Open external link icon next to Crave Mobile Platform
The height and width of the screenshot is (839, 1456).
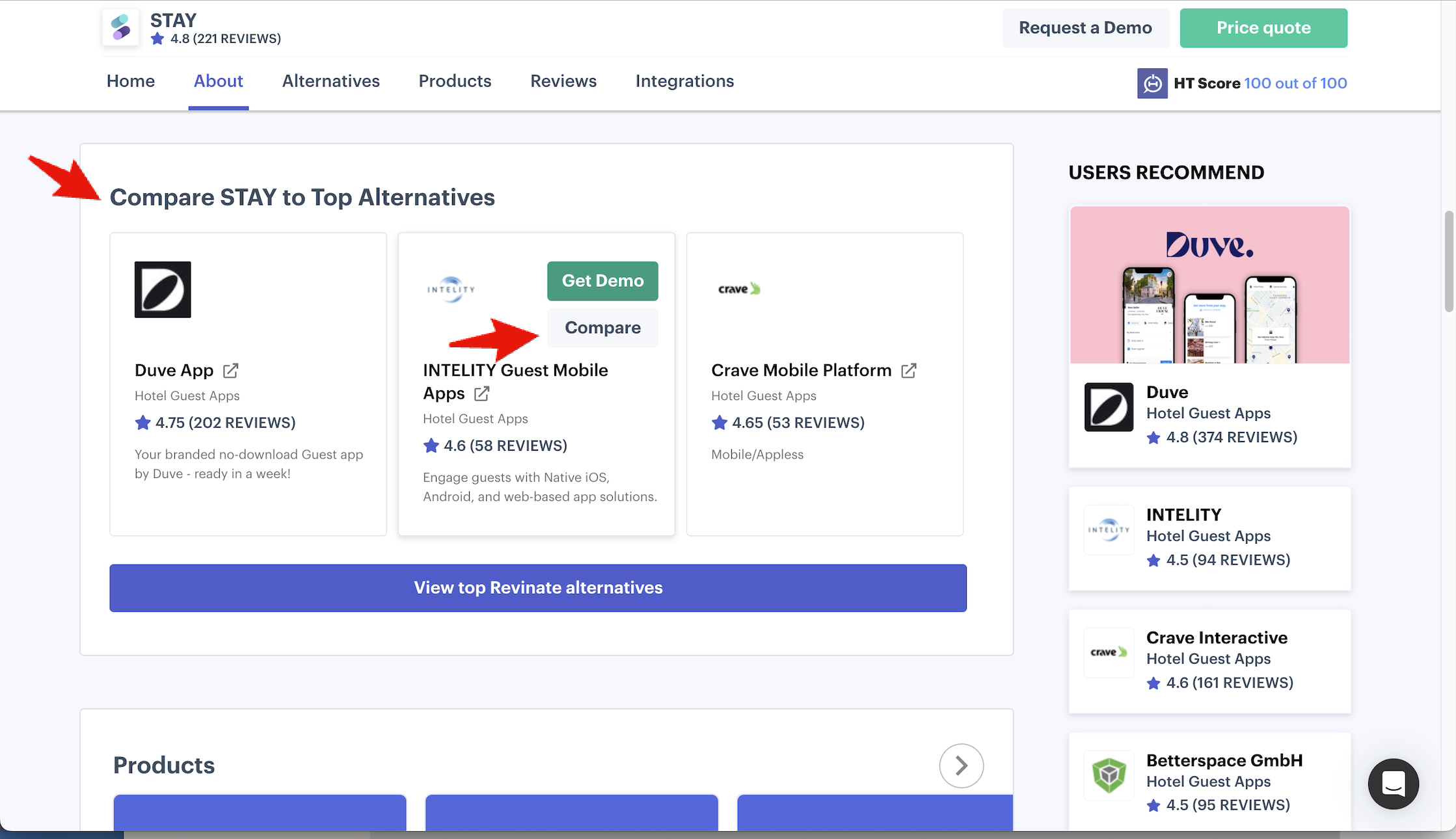pos(908,371)
